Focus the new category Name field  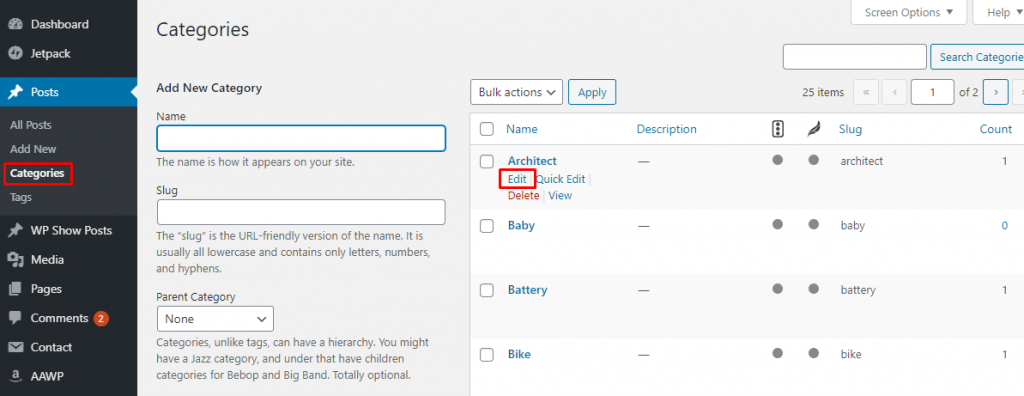pyautogui.click(x=301, y=139)
